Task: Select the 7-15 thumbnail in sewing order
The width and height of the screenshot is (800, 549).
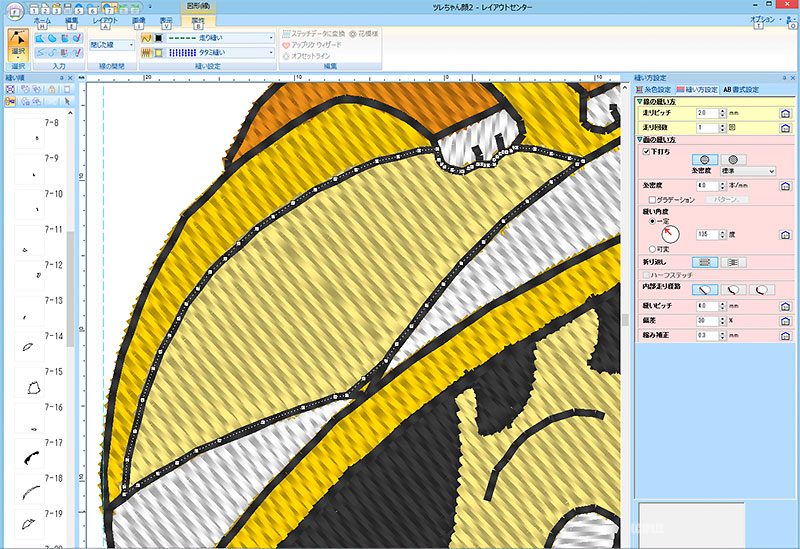Action: (x=33, y=386)
